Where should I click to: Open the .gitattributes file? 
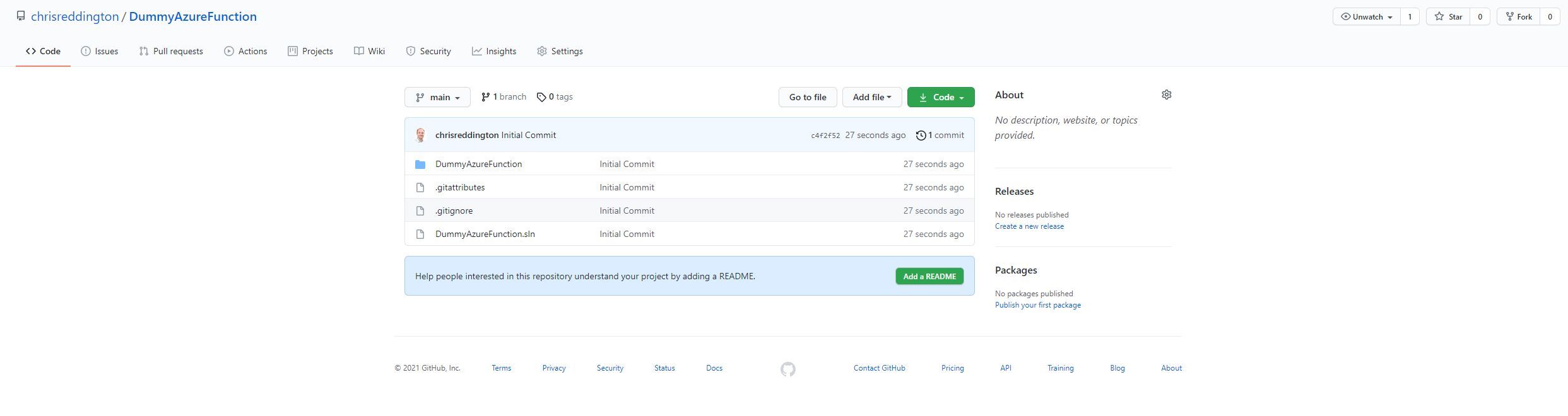click(x=460, y=187)
